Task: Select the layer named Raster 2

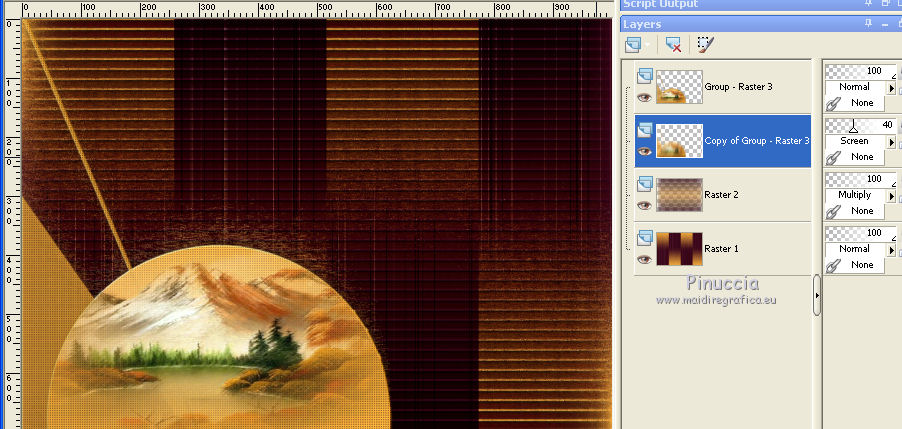Action: pos(721,195)
